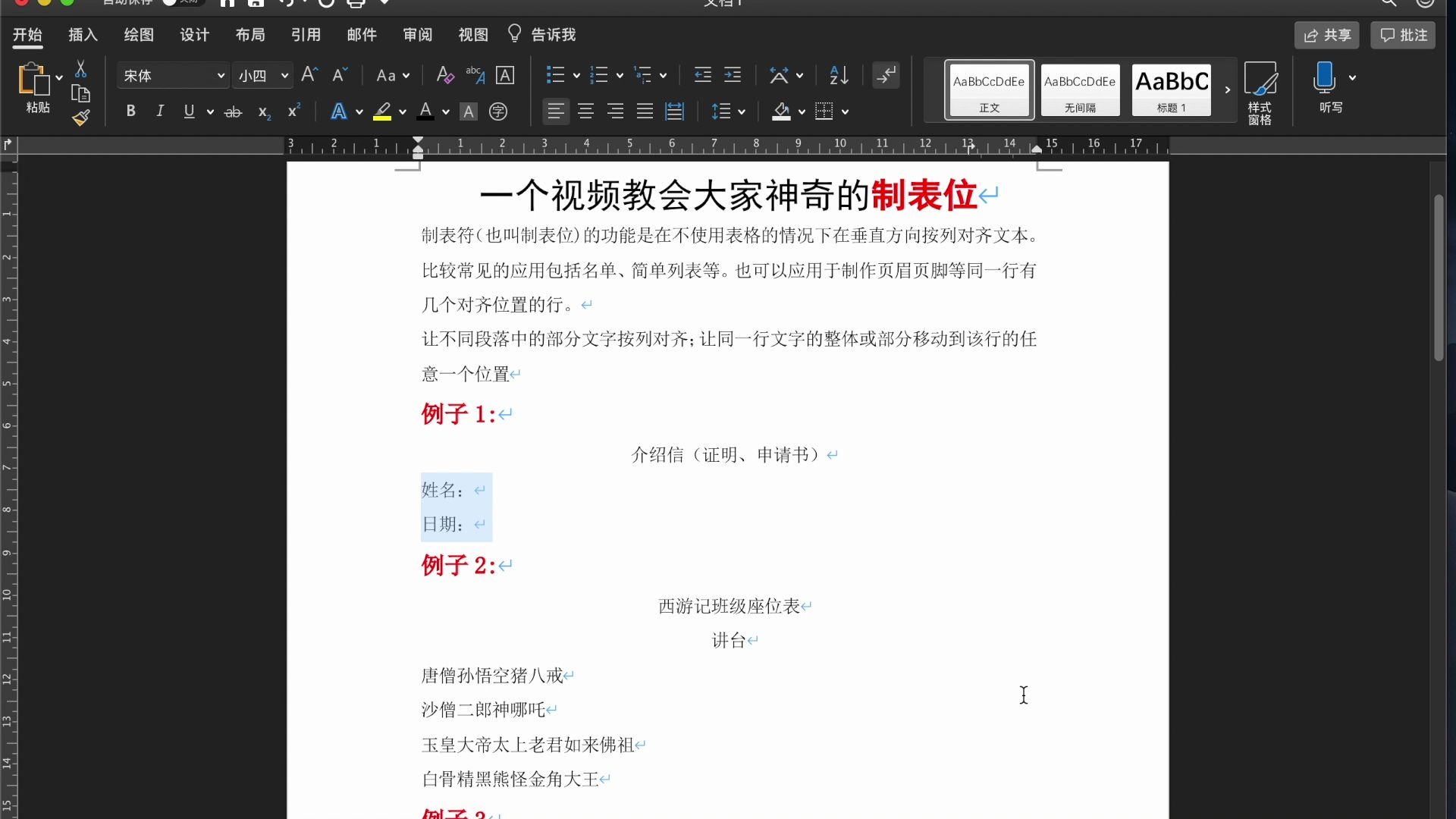The width and height of the screenshot is (1456, 819).
Task: Toggle show paragraph marks
Action: [x=886, y=75]
